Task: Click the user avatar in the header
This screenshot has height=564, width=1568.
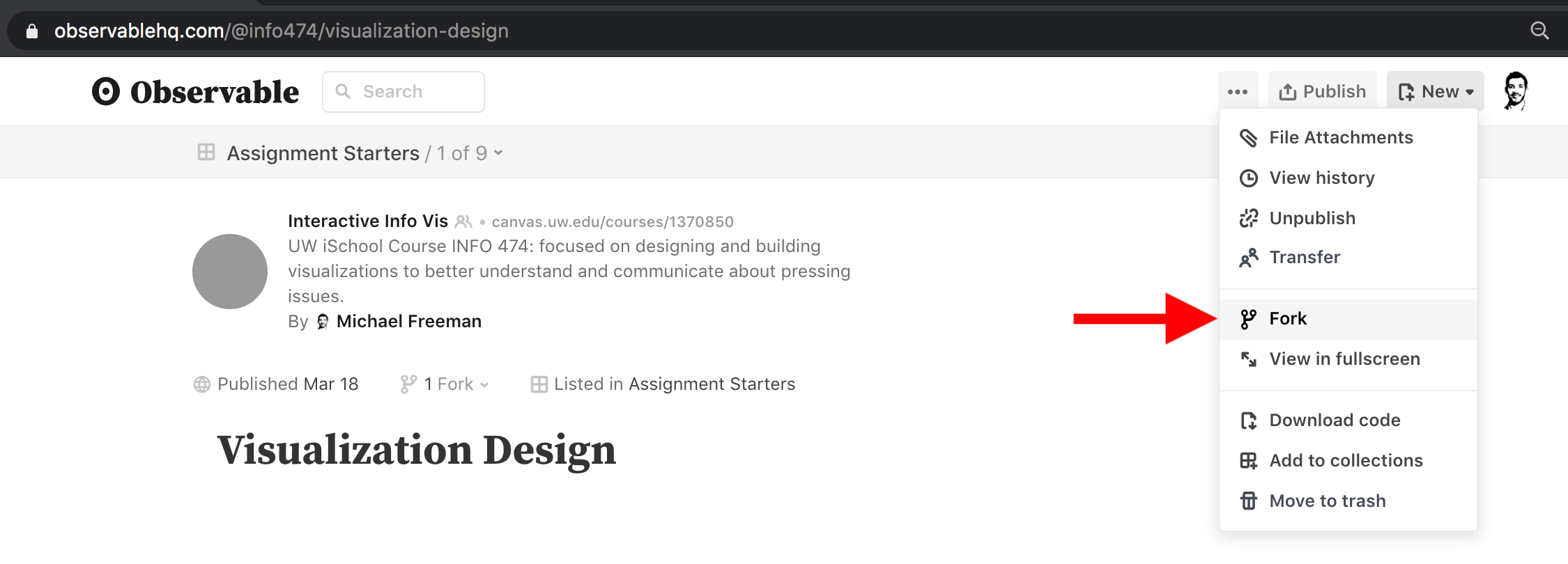Action: (1515, 91)
